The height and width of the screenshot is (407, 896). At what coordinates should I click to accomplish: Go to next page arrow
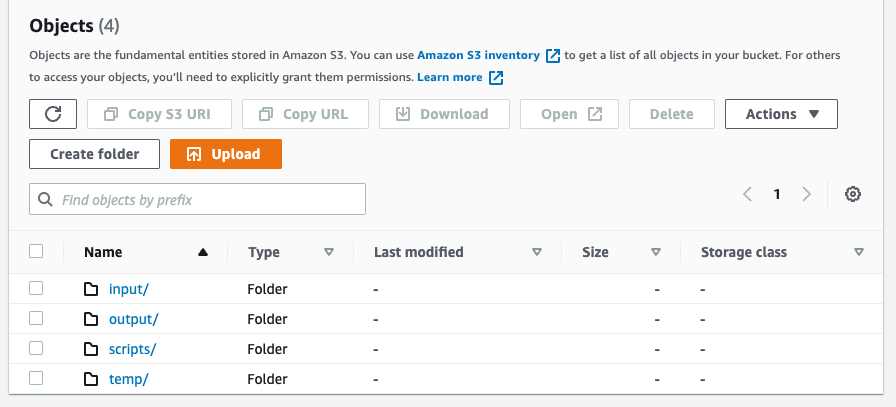click(806, 194)
